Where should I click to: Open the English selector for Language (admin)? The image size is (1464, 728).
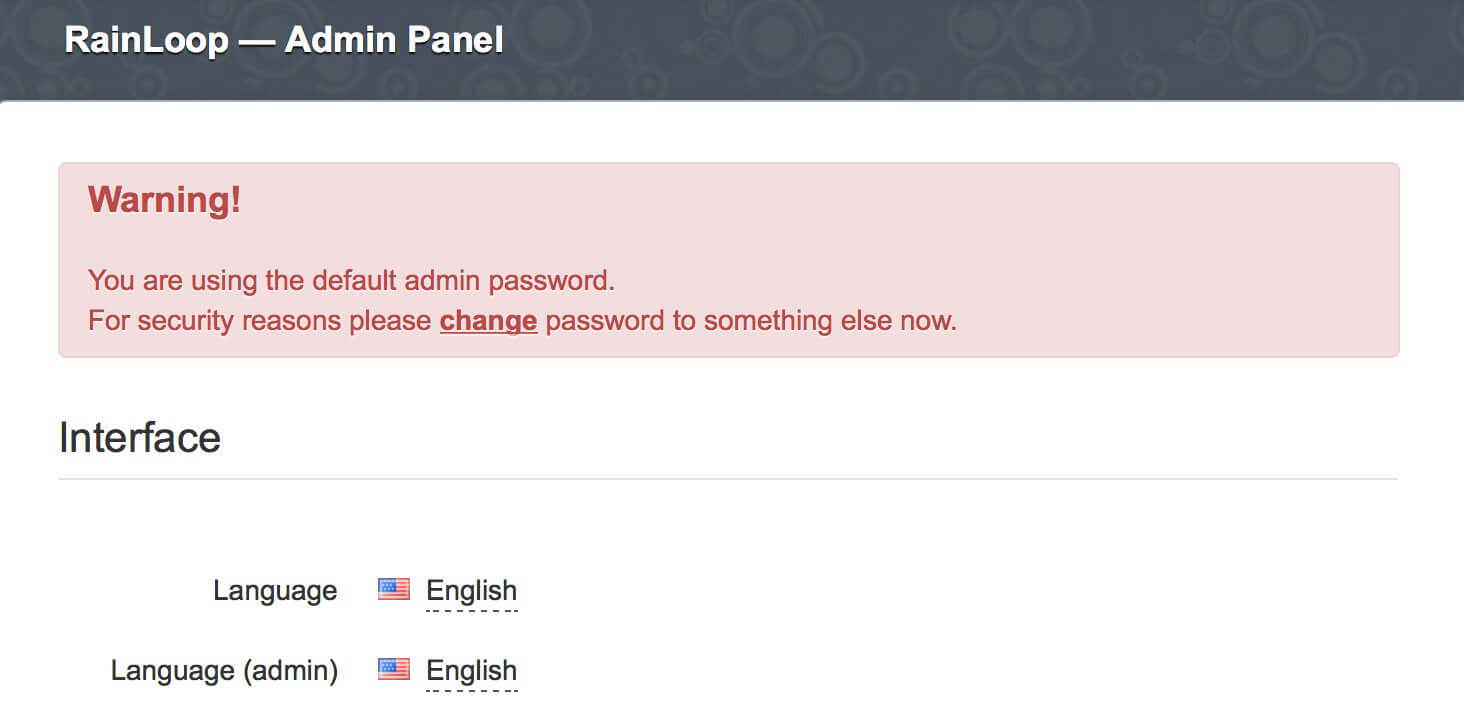point(471,671)
